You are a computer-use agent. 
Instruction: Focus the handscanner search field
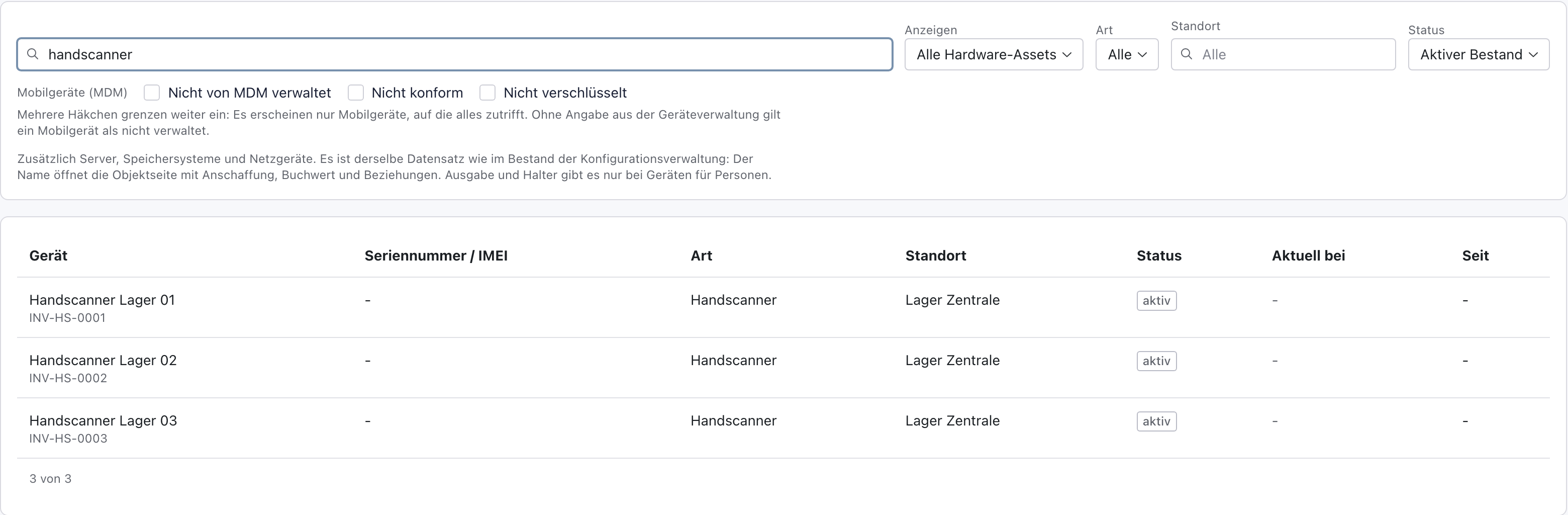[x=455, y=54]
